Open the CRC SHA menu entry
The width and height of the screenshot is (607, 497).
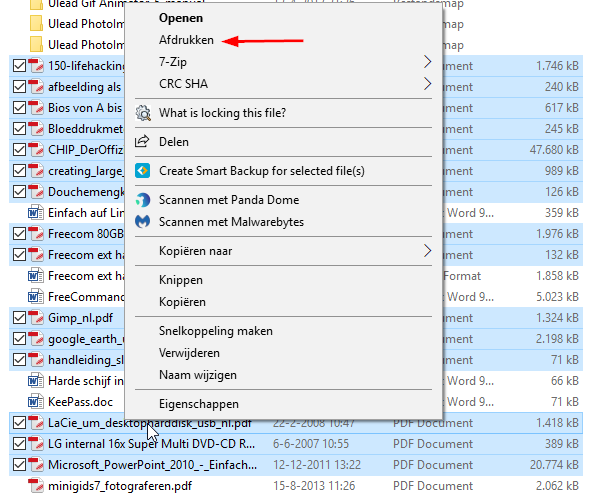[183, 84]
